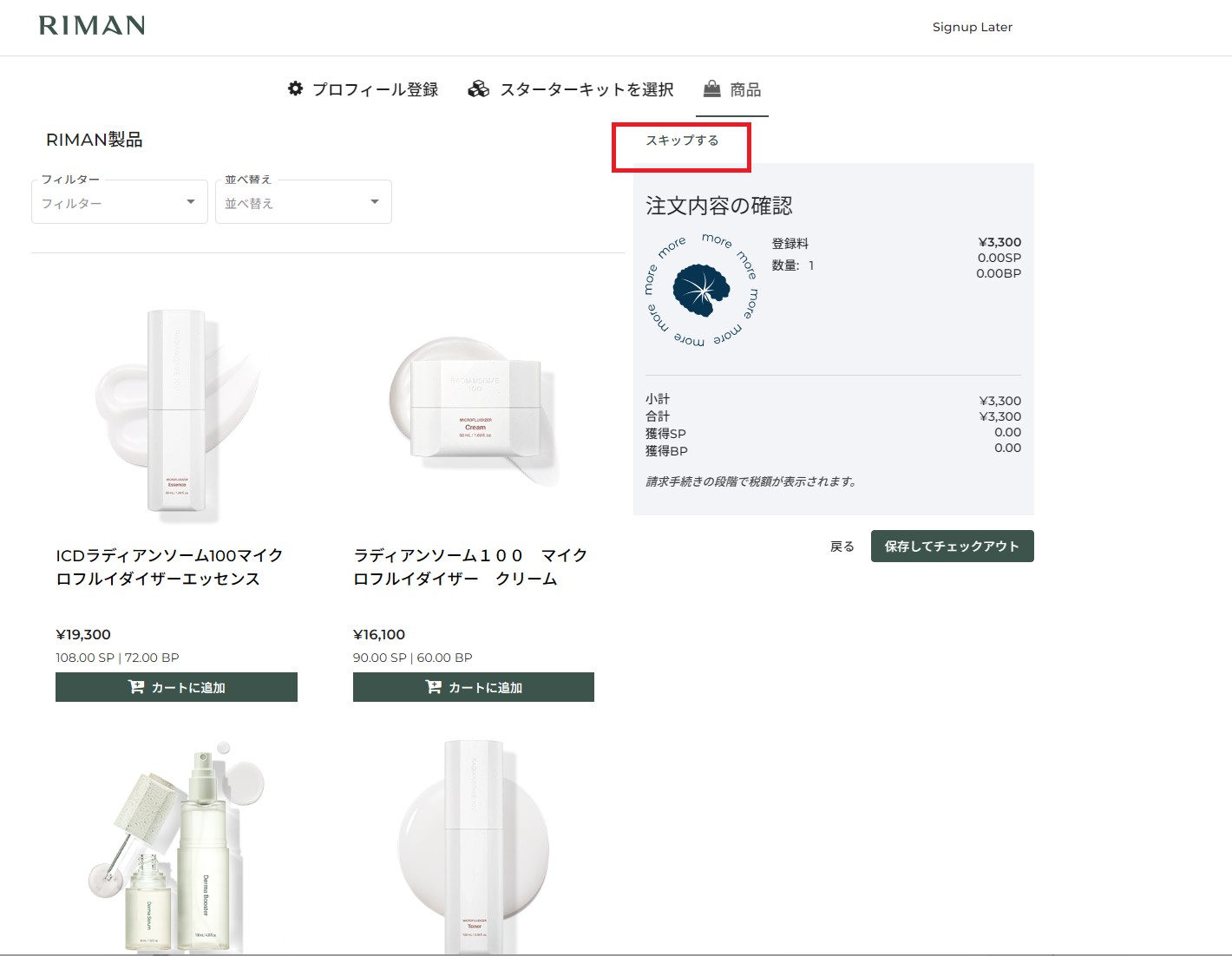The height and width of the screenshot is (956, 1232).
Task: Click the circular 'more' registration fee logo
Action: coord(701,290)
